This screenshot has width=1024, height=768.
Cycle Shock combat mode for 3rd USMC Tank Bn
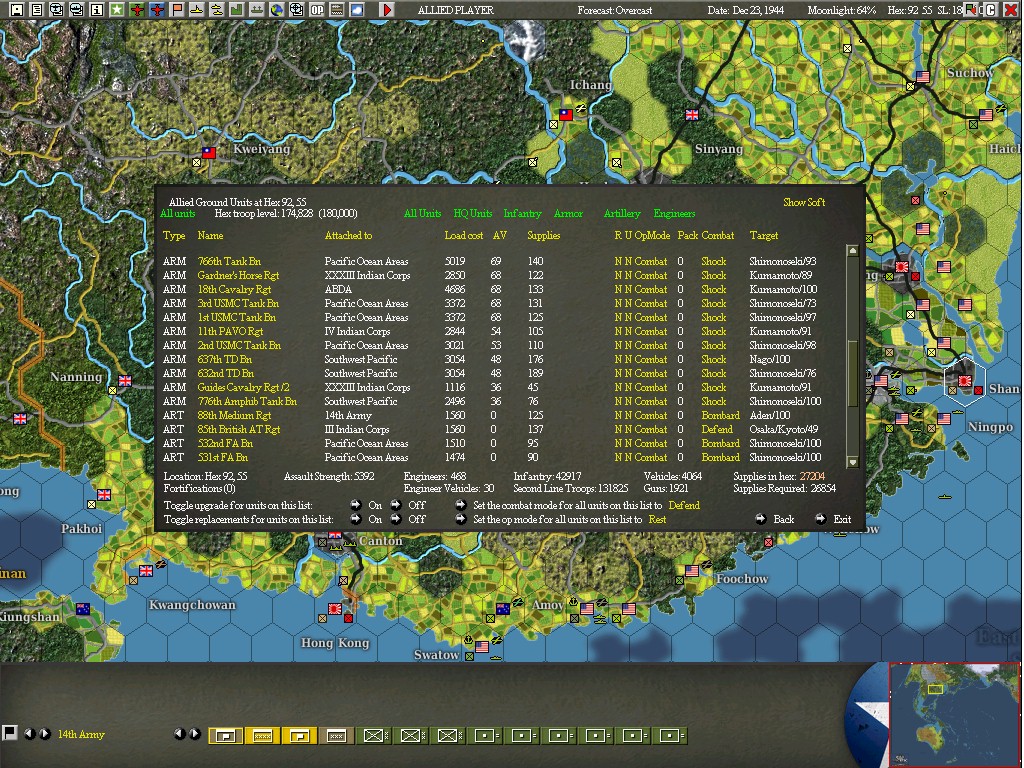point(714,303)
